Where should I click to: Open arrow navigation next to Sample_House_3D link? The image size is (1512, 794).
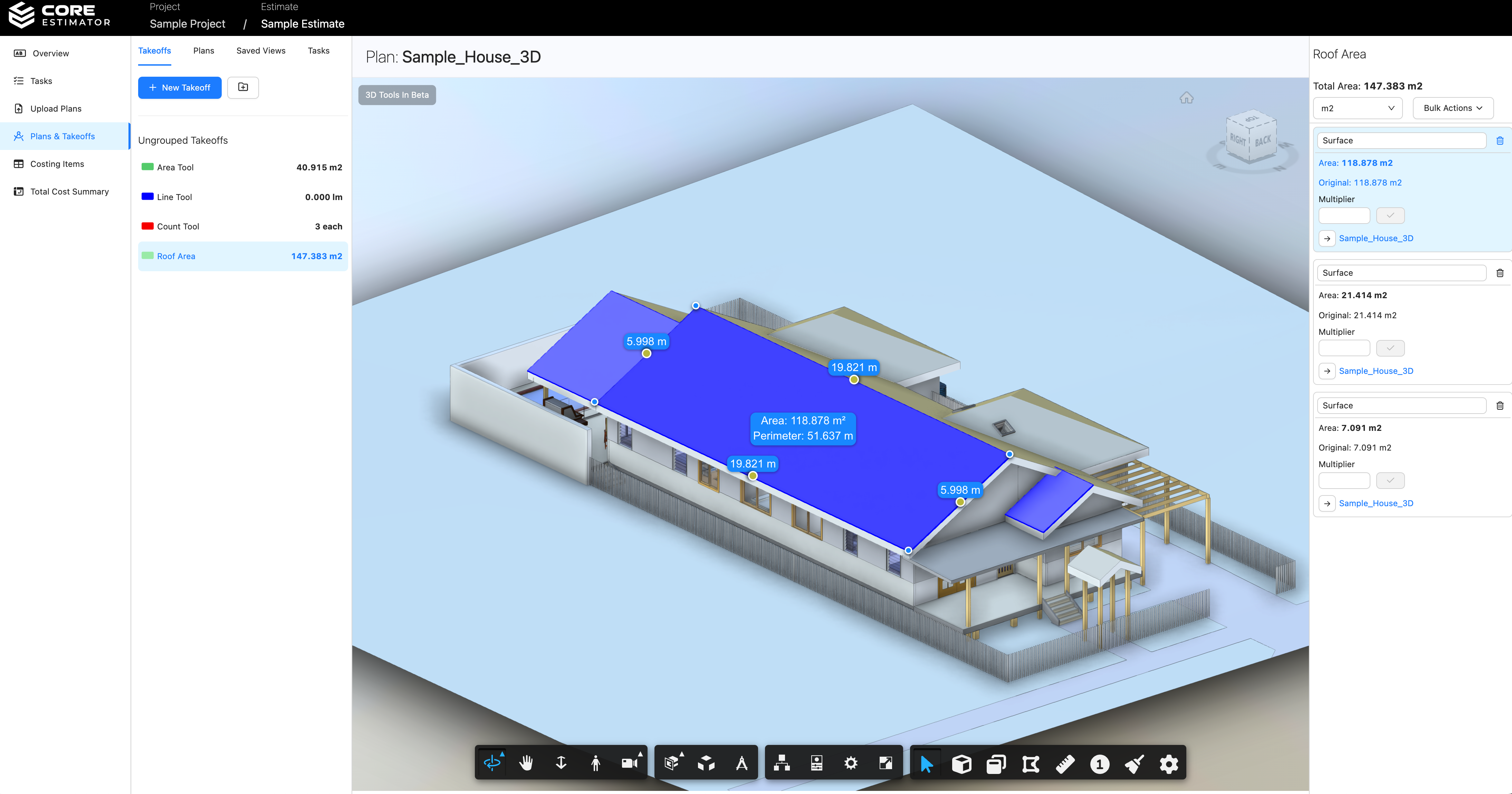point(1327,238)
